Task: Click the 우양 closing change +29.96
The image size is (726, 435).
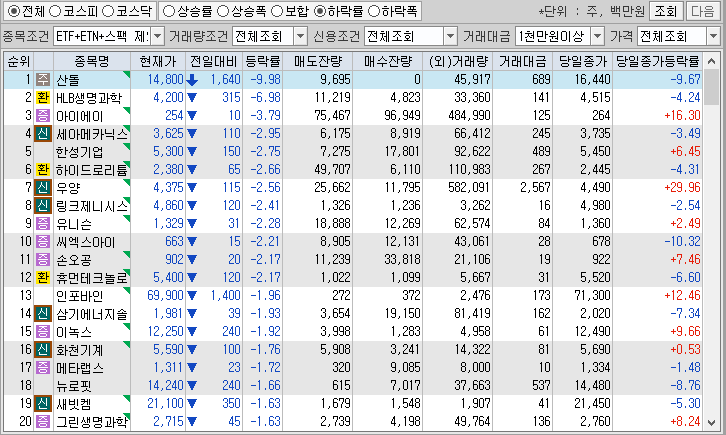Action: (x=682, y=187)
